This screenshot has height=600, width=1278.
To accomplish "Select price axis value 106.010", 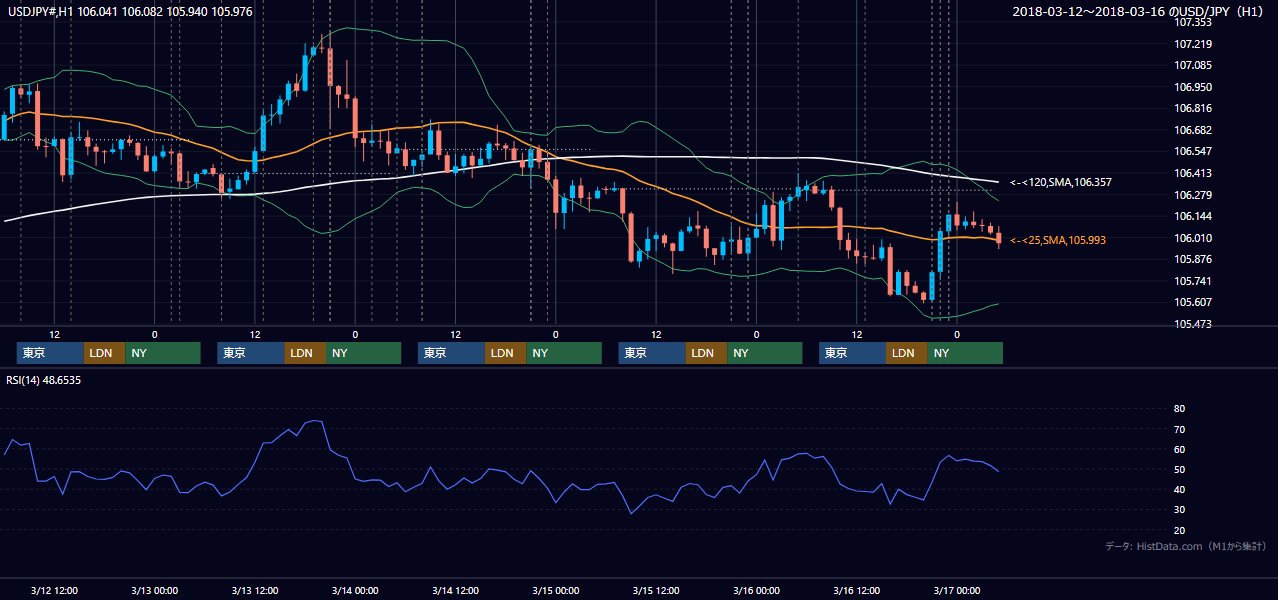I will [x=1193, y=237].
